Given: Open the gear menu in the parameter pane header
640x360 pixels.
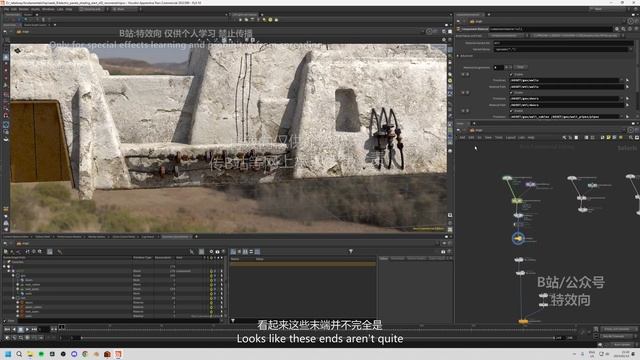Looking at the screenshot, I should pos(617,29).
